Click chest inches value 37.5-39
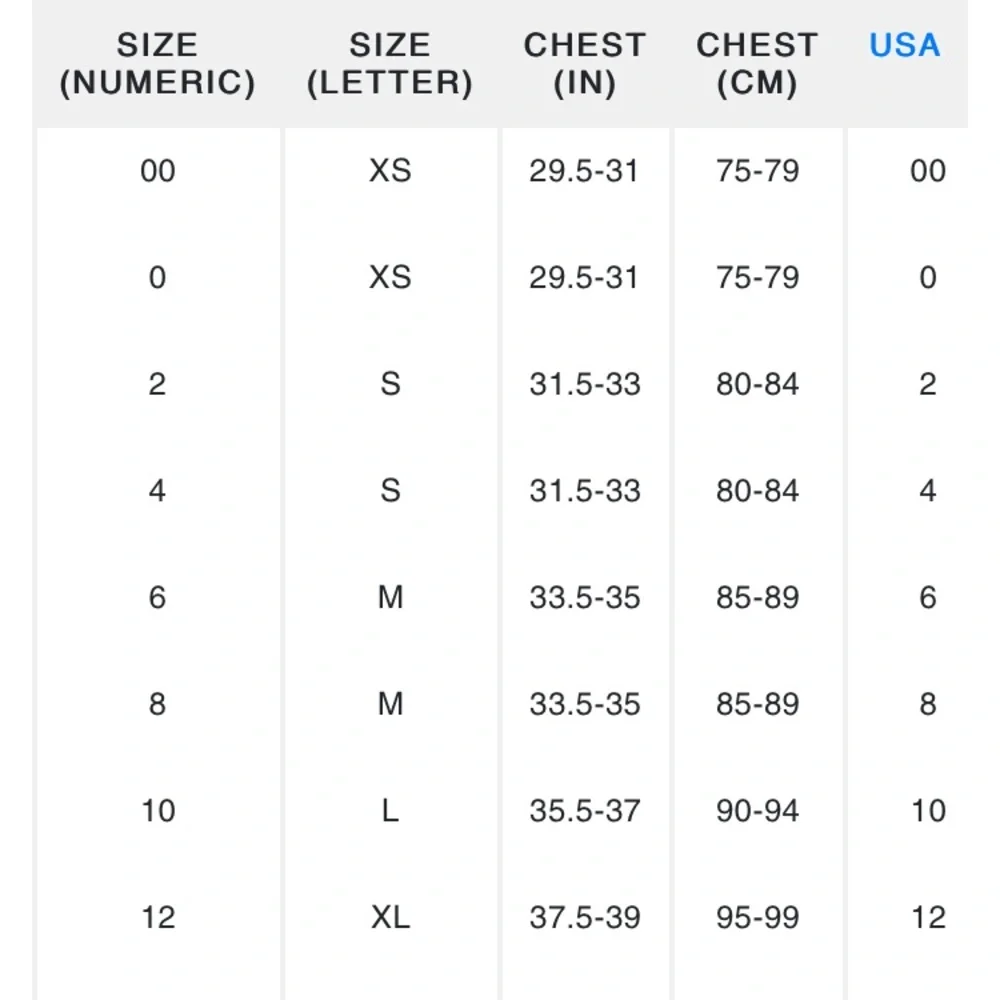 pyautogui.click(x=585, y=917)
